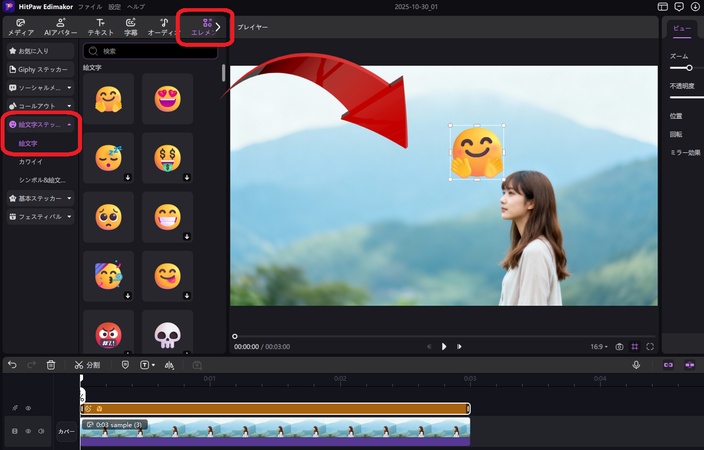
Task: Take a snapshot with the camera icon
Action: (x=619, y=346)
